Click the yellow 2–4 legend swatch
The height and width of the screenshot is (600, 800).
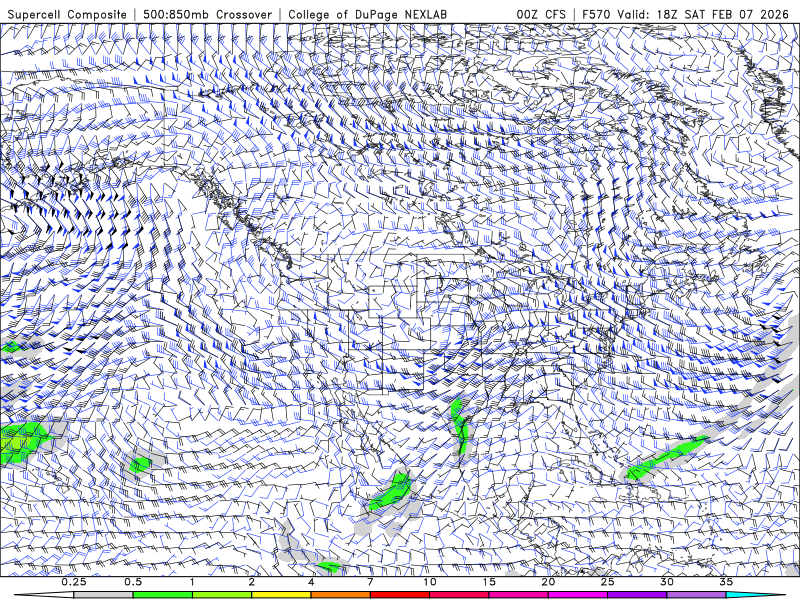[x=281, y=595]
